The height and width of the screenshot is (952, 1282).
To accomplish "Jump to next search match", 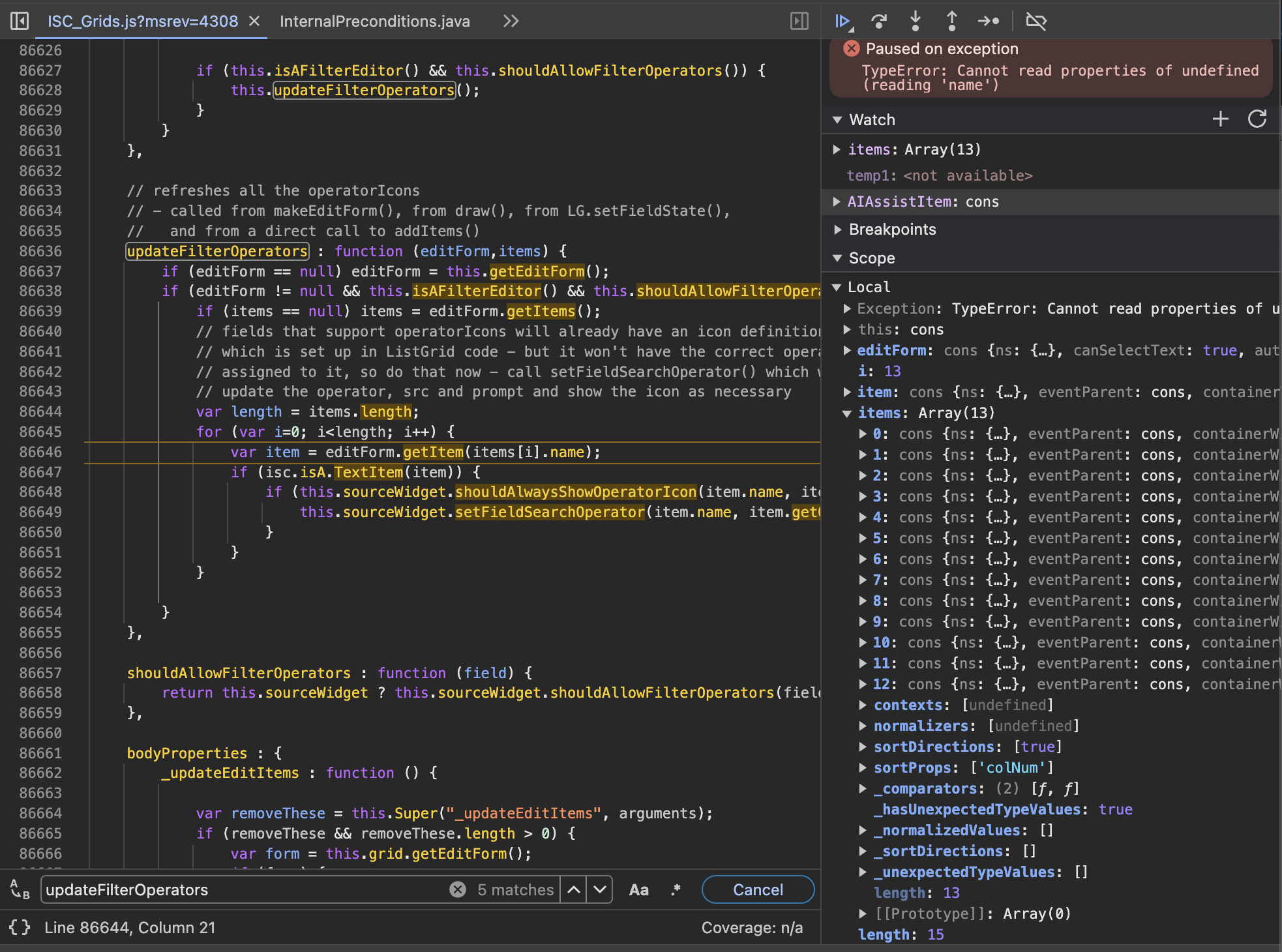I will click(x=599, y=890).
